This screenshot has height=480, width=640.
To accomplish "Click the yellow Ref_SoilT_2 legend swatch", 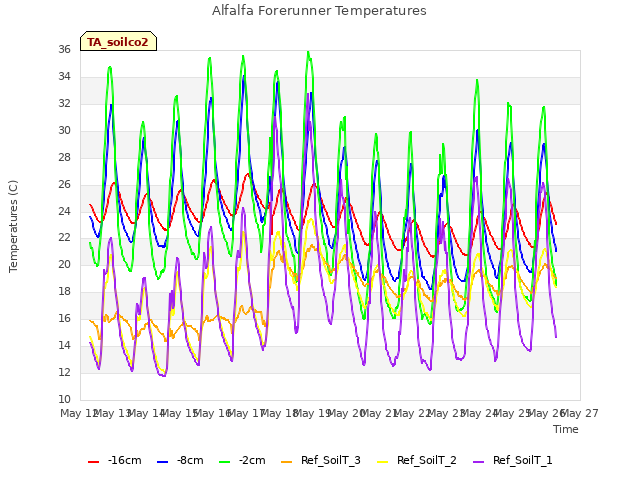I will (382, 462).
